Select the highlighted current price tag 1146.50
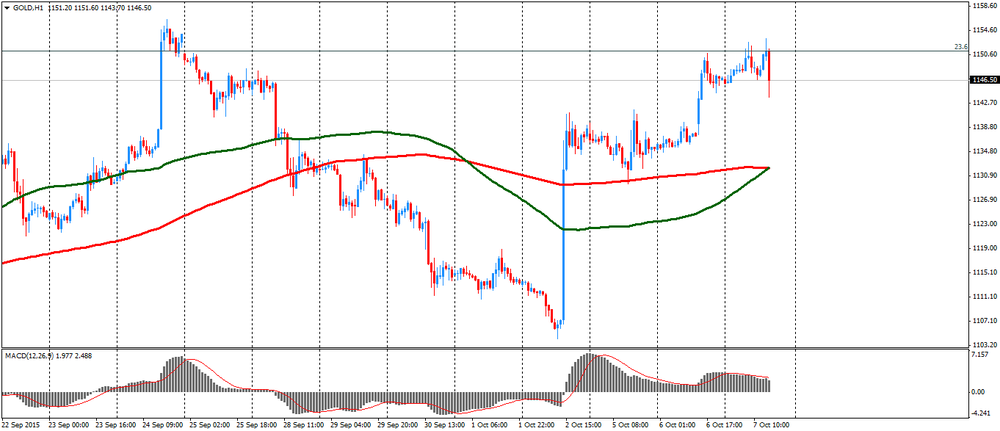Image resolution: width=1000 pixels, height=431 pixels. pos(983,80)
